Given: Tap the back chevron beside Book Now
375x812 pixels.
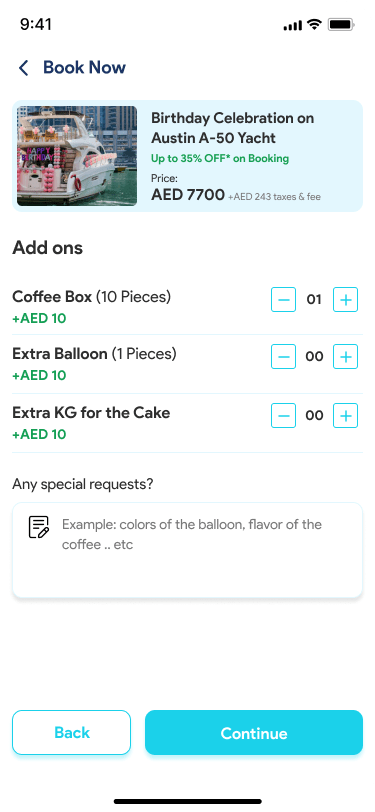Looking at the screenshot, I should pyautogui.click(x=23, y=68).
